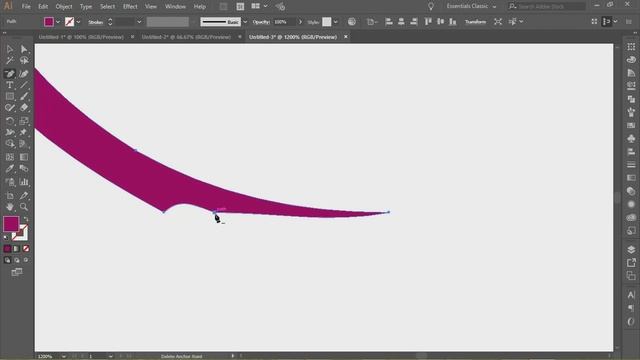Activate the Pen tool

[10, 74]
